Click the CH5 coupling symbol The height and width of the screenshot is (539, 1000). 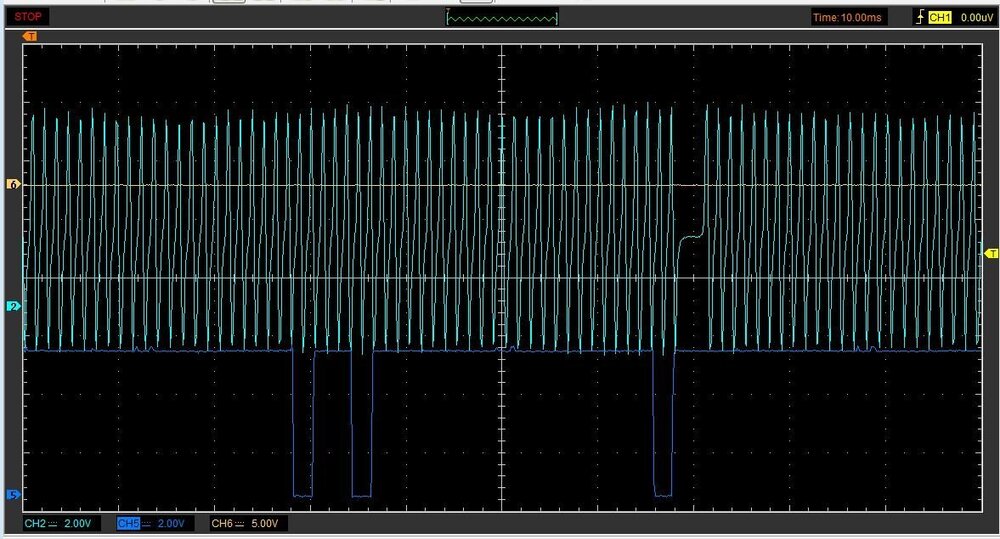tap(146, 524)
